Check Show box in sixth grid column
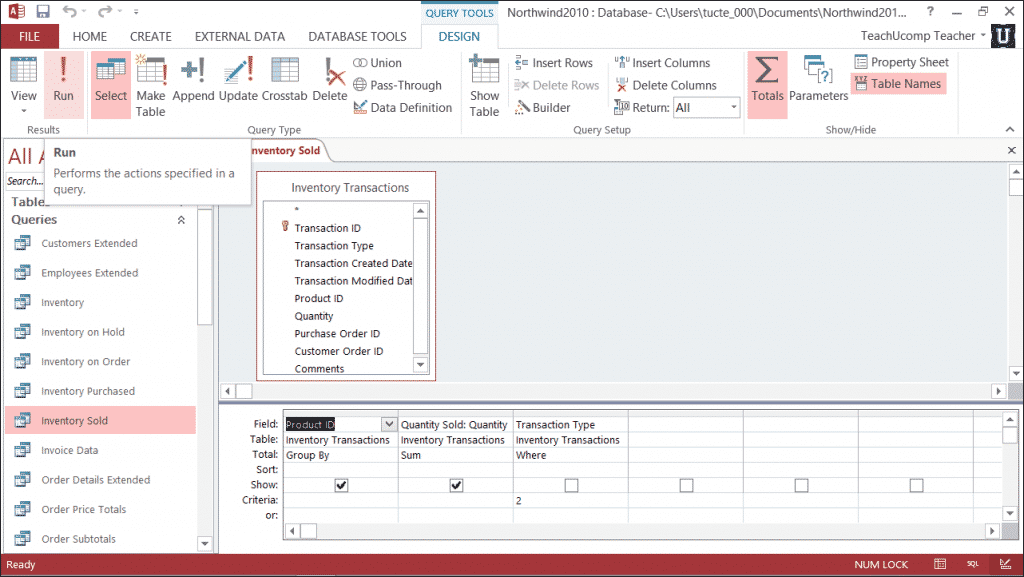Viewport: 1024px width, 577px height. (x=916, y=485)
